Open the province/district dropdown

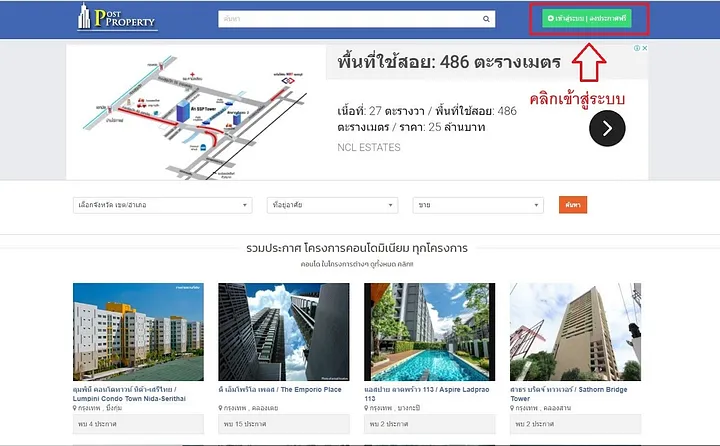point(163,205)
